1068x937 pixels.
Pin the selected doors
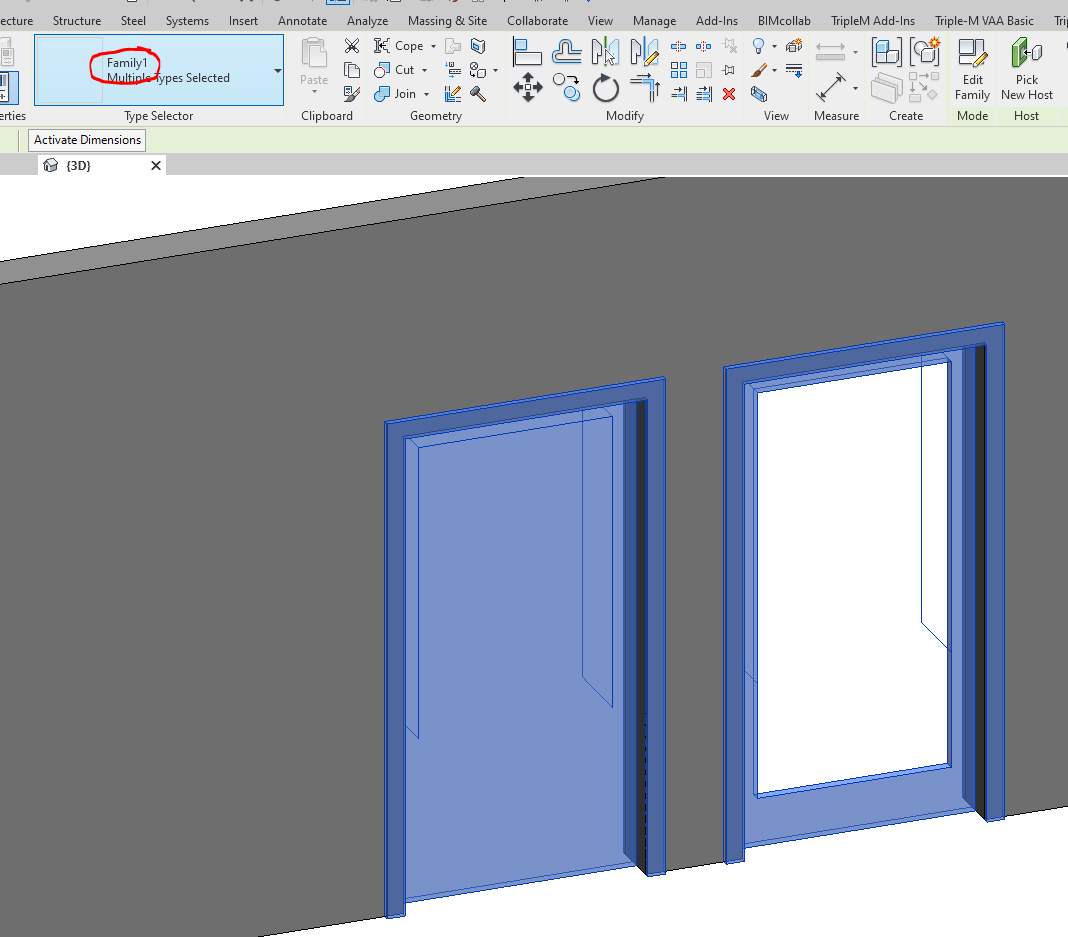pyautogui.click(x=729, y=70)
